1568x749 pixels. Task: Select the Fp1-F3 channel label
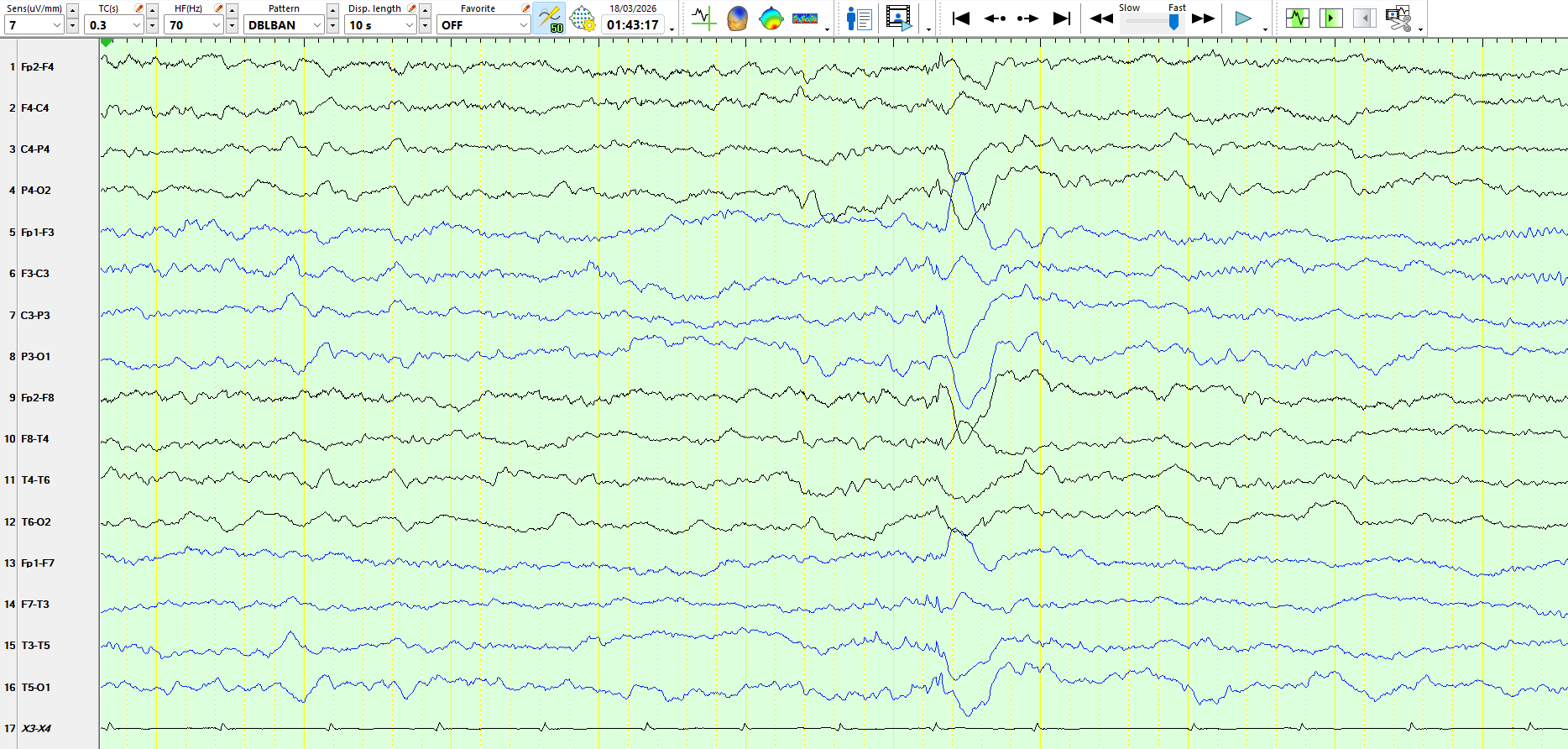37,233
